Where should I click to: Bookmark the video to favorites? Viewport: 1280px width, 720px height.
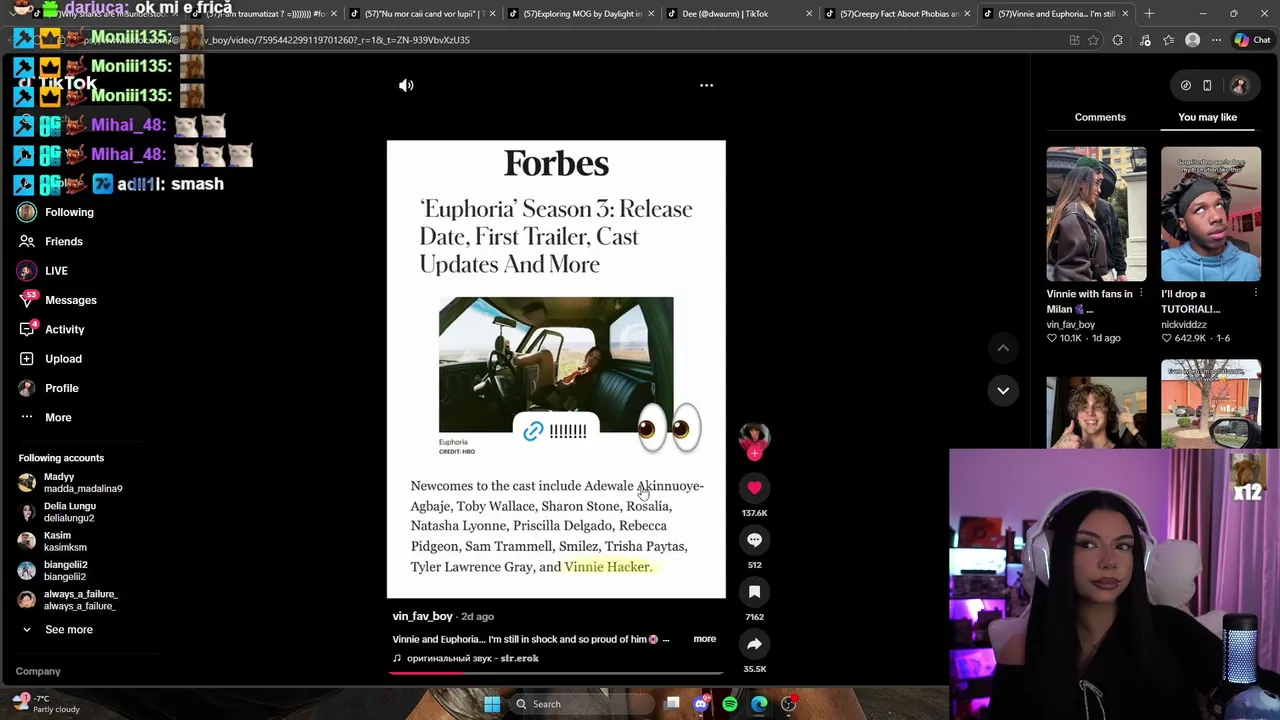click(754, 592)
